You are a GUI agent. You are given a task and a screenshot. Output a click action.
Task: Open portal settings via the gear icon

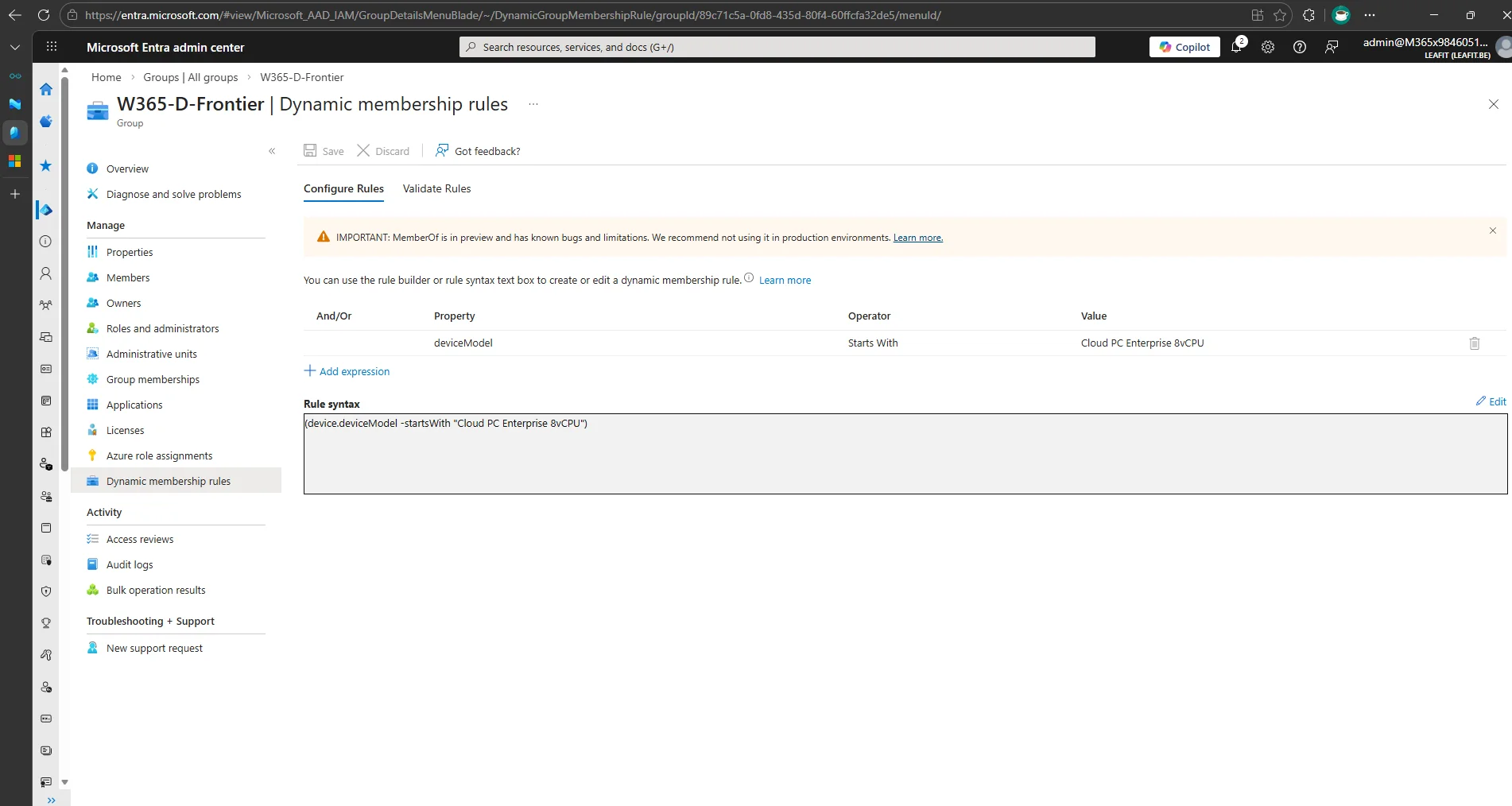(1268, 47)
